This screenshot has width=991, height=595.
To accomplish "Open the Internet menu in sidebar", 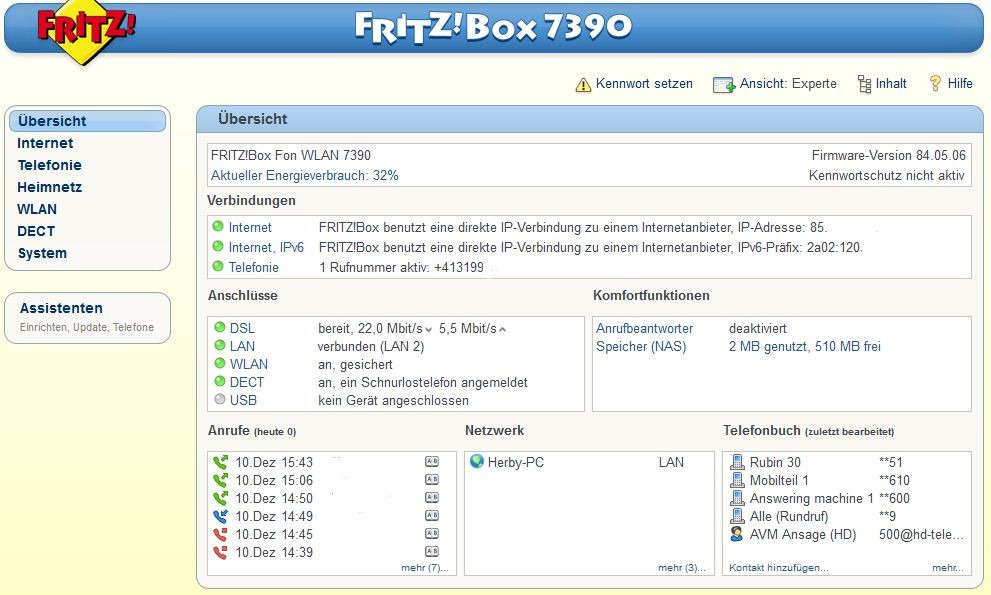I will 45,143.
